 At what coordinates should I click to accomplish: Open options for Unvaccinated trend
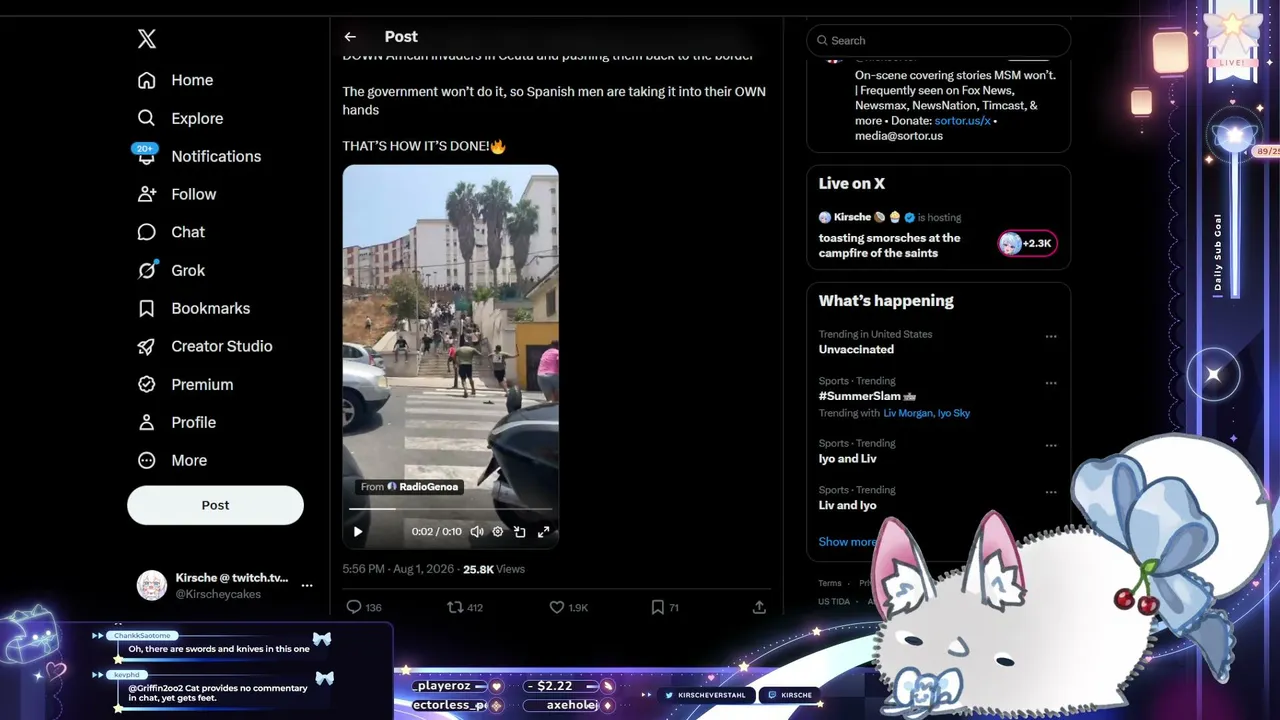point(1051,337)
